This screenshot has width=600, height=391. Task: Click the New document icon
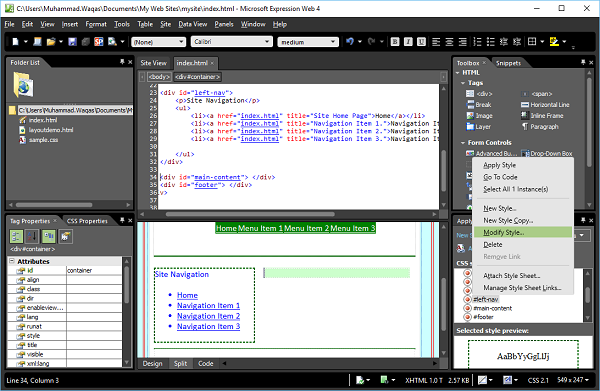15,42
